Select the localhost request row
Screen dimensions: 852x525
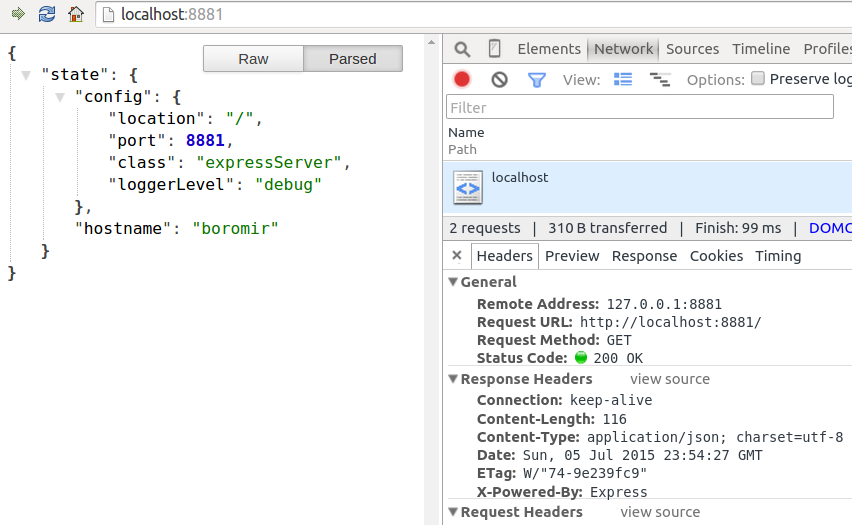(648, 187)
